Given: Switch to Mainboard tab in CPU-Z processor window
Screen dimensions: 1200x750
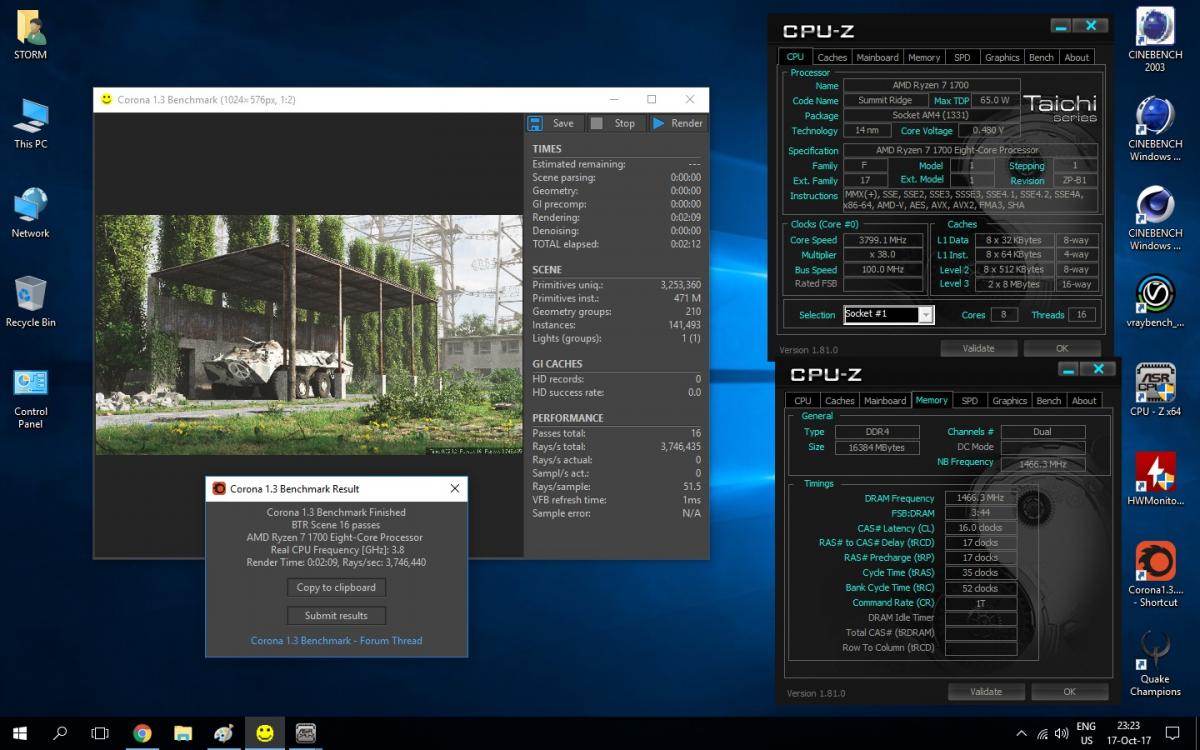Looking at the screenshot, I should point(877,57).
